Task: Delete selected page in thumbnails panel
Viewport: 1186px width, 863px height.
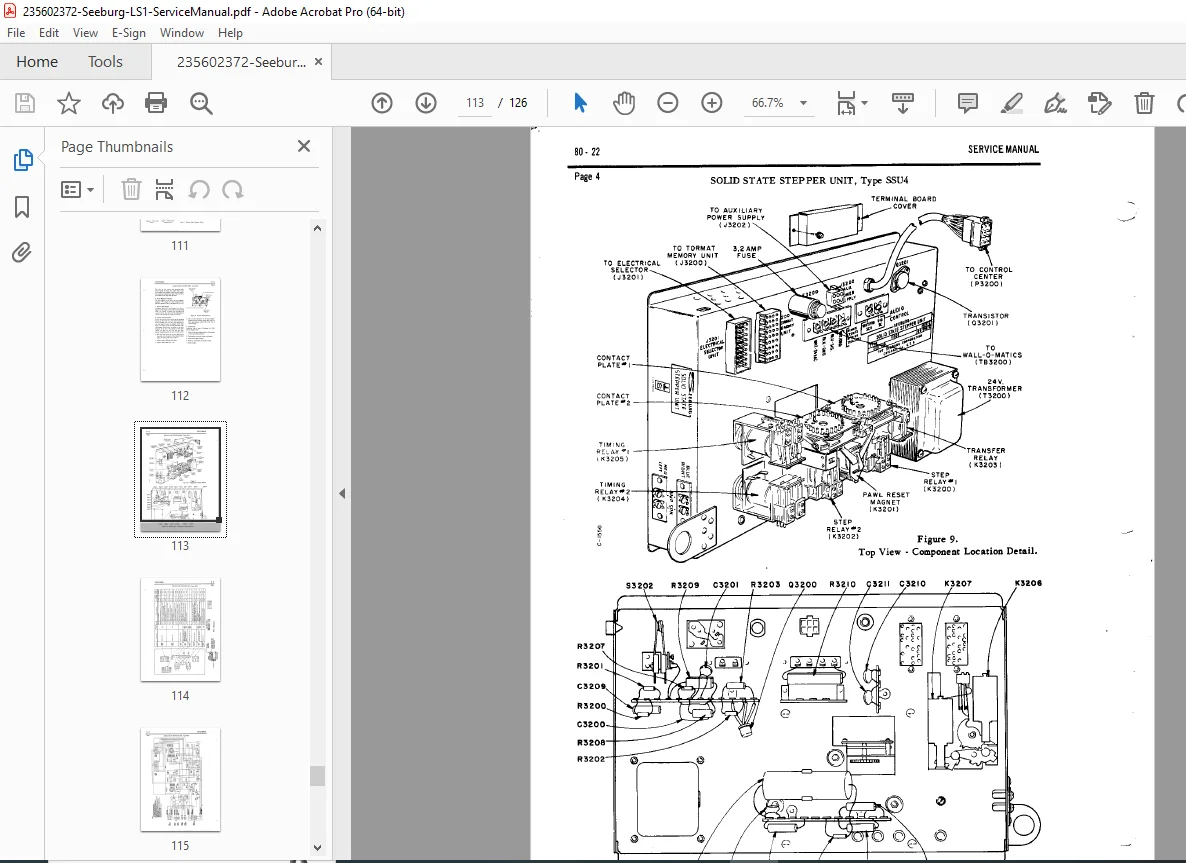Action: (132, 189)
